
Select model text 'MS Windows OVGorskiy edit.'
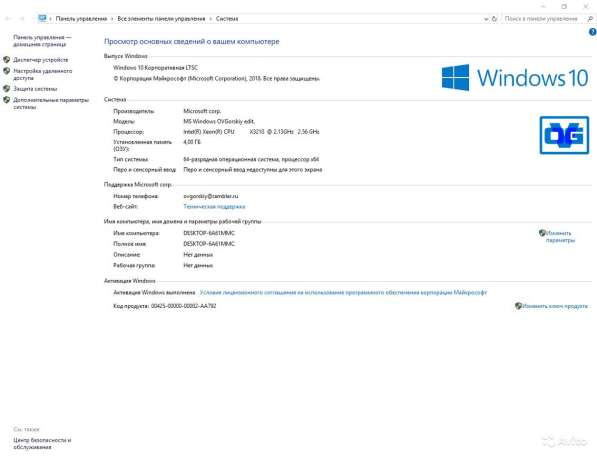pyautogui.click(x=219, y=121)
